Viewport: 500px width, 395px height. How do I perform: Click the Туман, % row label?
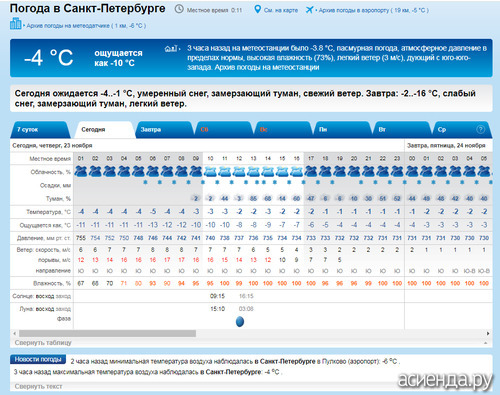(58, 199)
